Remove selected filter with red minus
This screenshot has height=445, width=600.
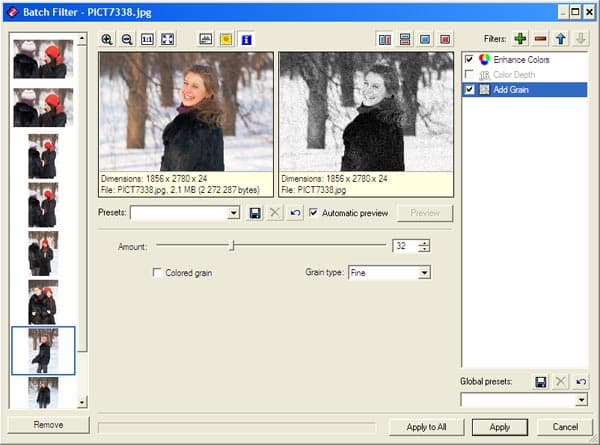tap(540, 39)
